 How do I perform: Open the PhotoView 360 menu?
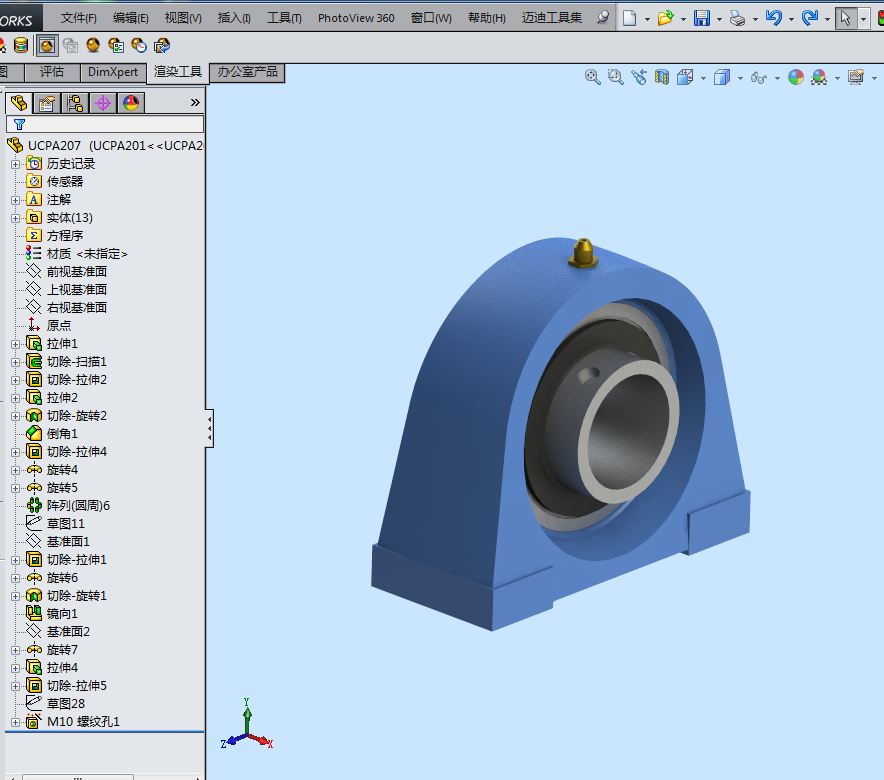[356, 18]
